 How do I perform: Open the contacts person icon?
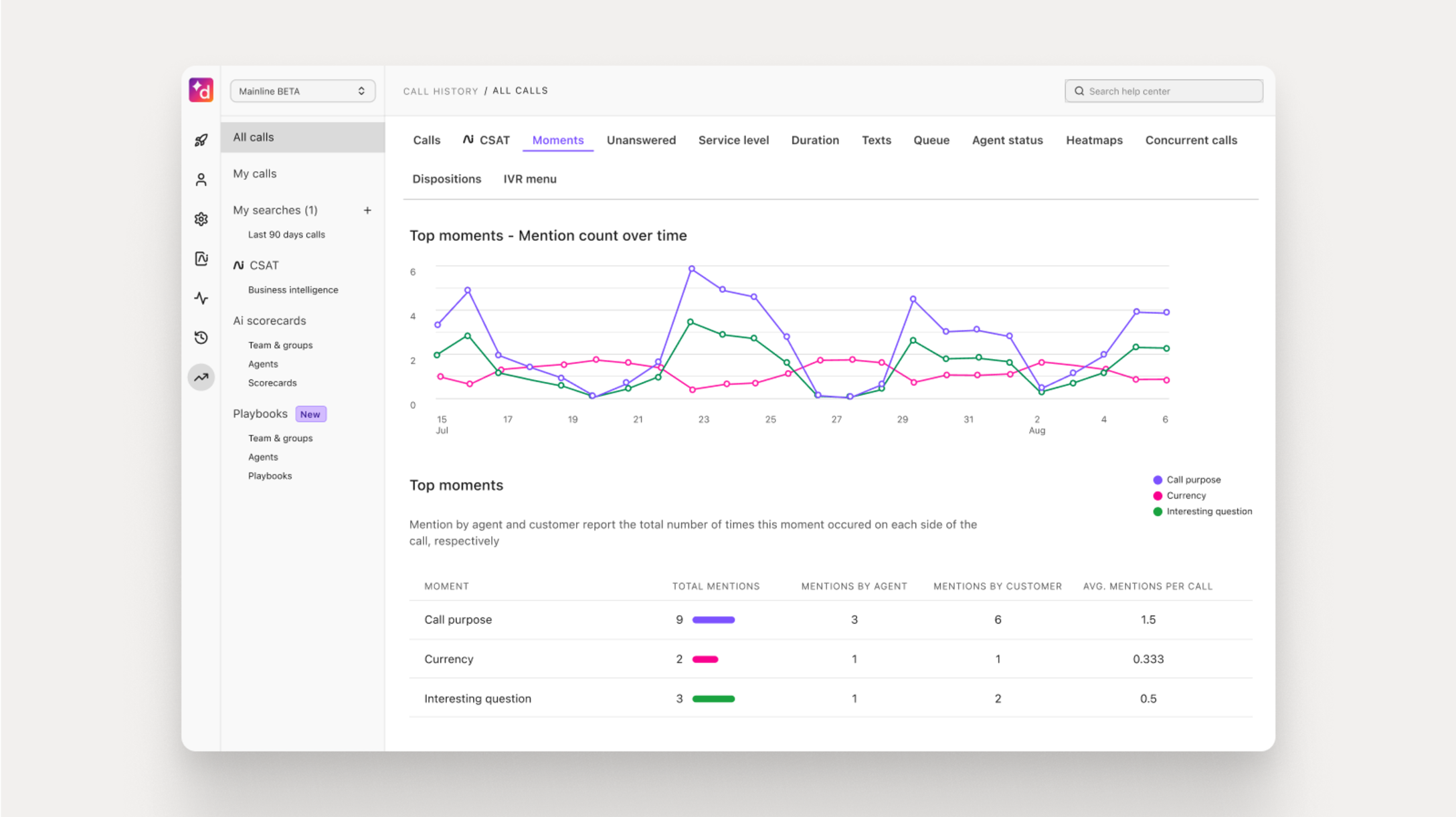point(201,179)
